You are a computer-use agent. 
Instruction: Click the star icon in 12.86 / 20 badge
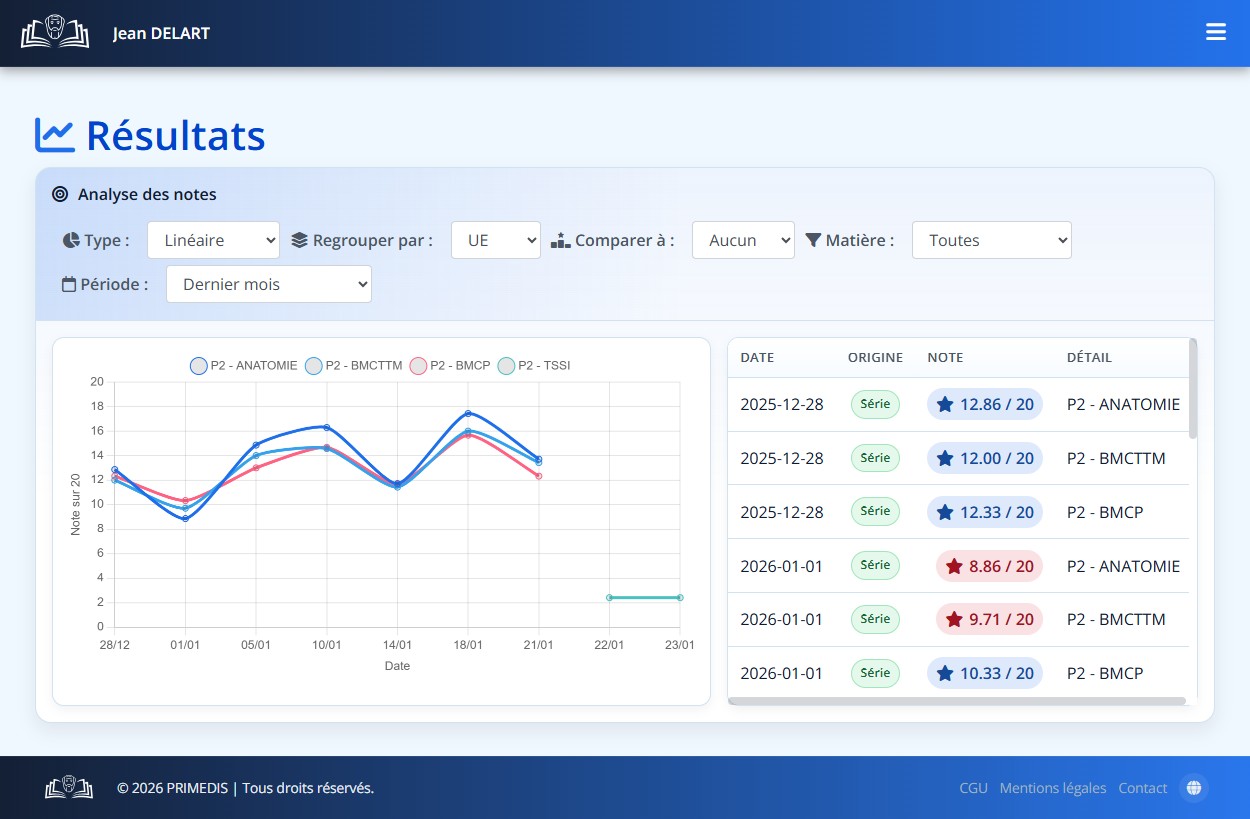coord(945,404)
